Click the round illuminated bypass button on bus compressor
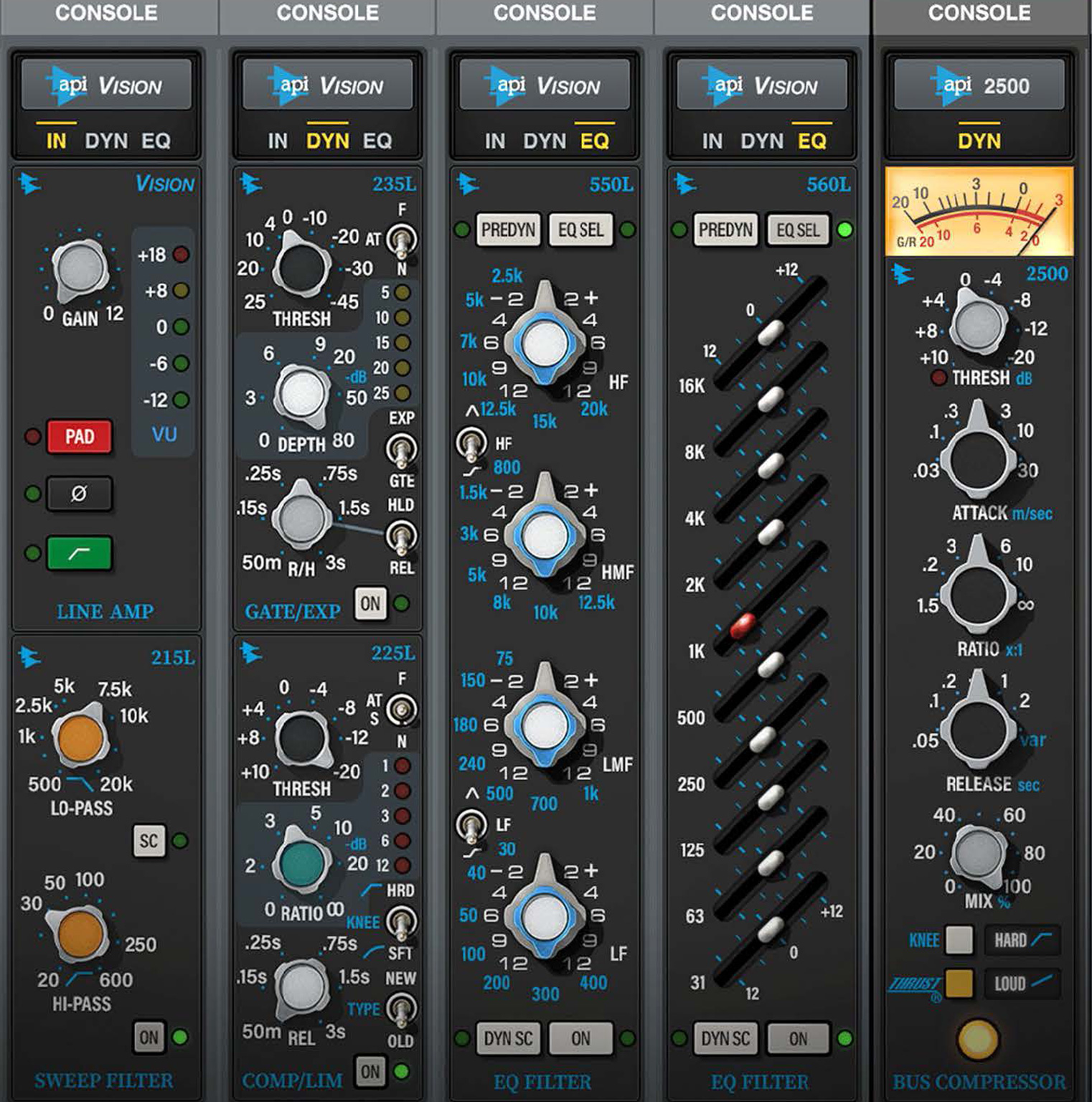Screen dimensions: 1092x1102 (x=978, y=1038)
